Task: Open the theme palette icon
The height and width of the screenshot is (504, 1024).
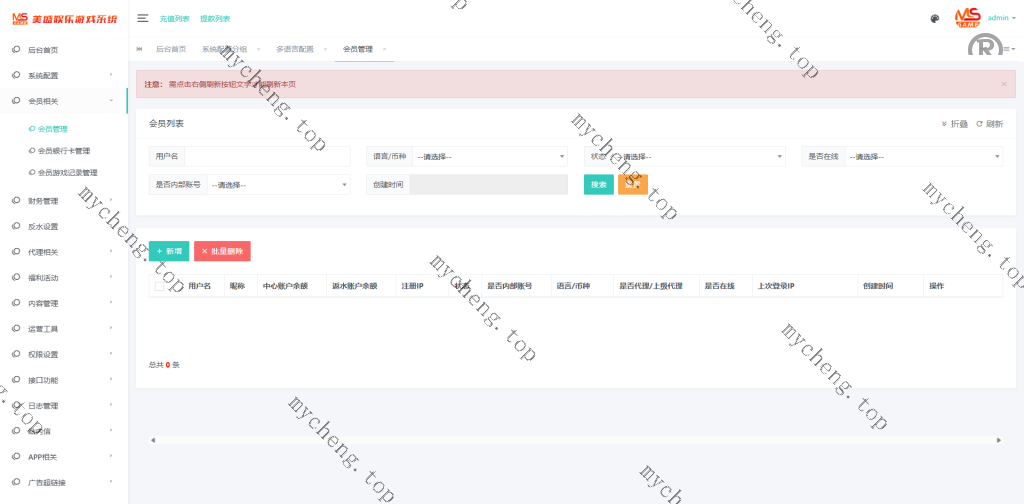Action: coord(934,18)
